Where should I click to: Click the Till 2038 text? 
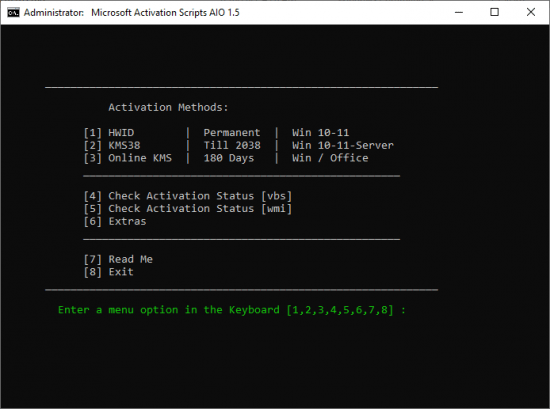(x=232, y=145)
